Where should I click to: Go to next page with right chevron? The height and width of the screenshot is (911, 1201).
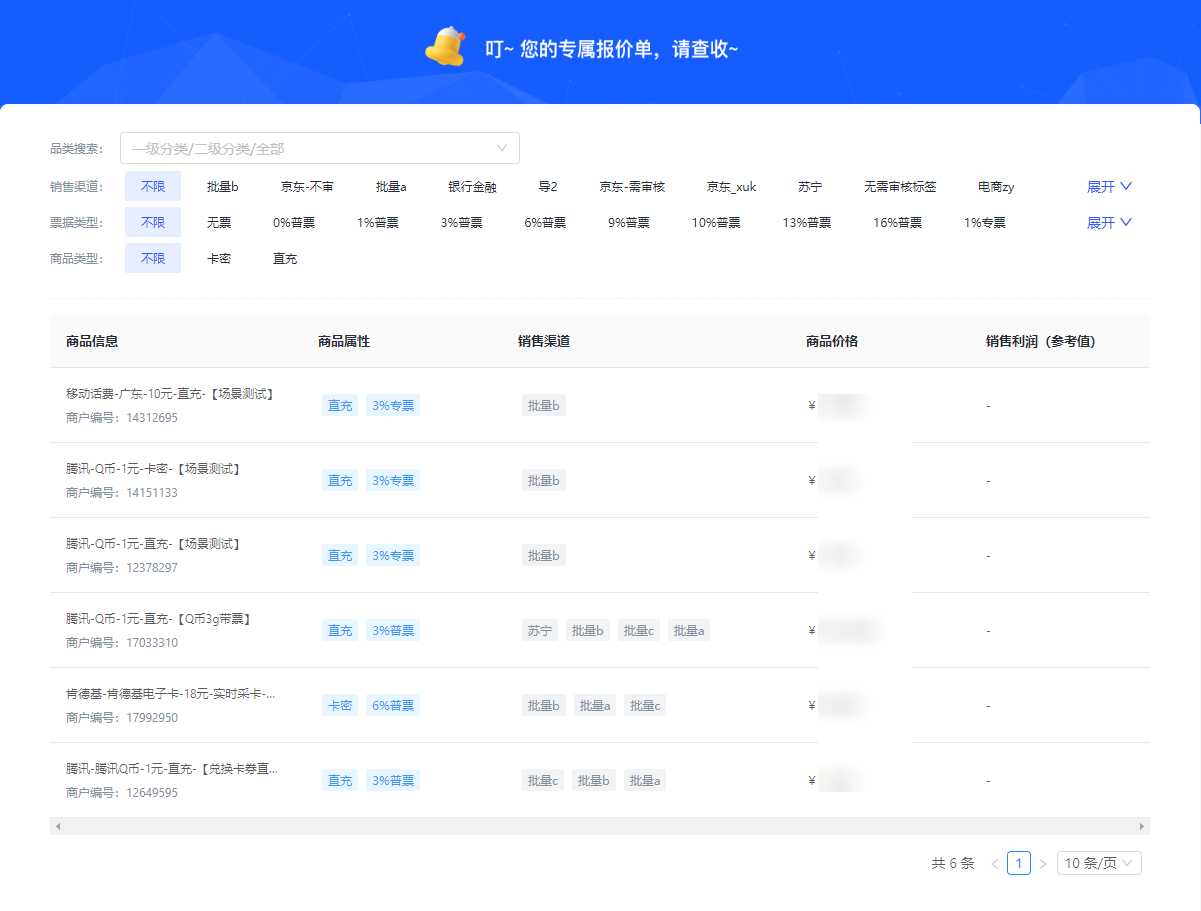(1043, 863)
